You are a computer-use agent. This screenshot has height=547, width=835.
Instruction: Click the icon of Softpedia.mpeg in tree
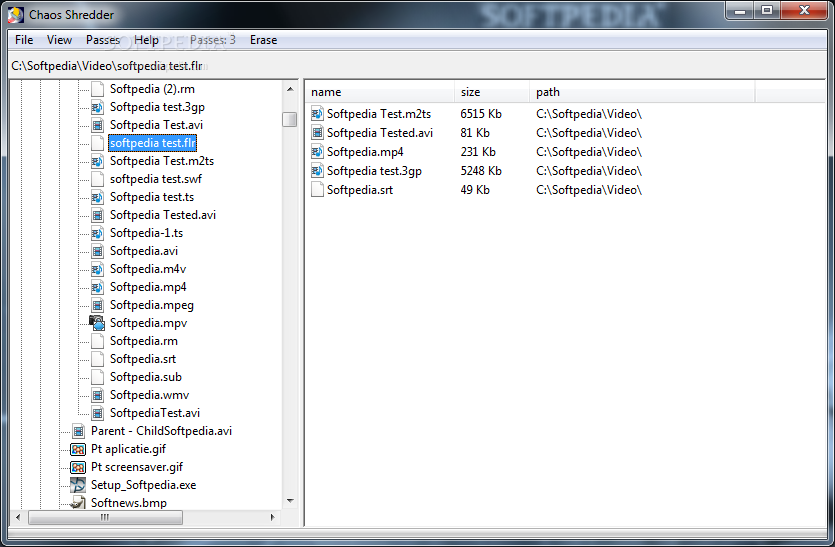tap(97, 305)
